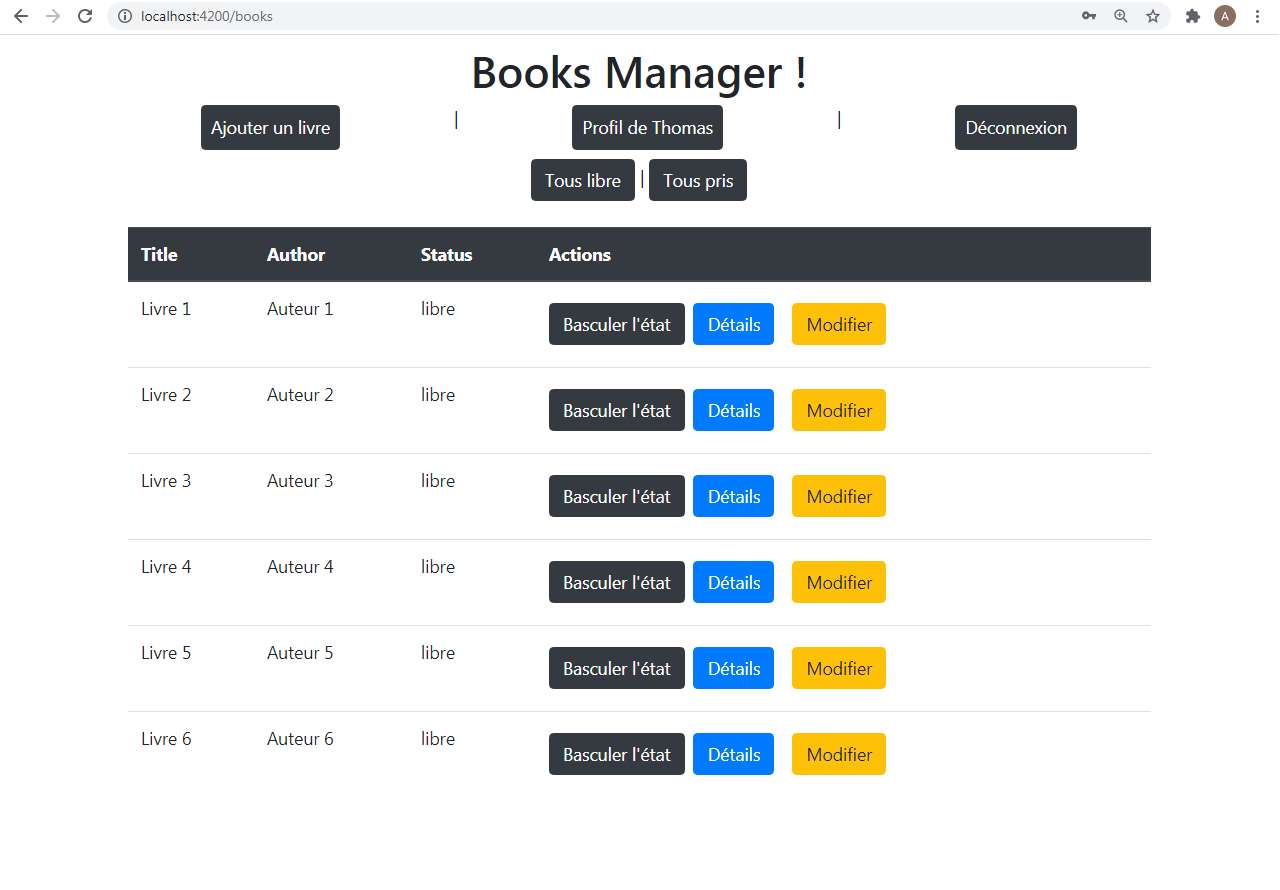Click the browser back arrow
Screen dimensions: 1280x890
(20, 16)
